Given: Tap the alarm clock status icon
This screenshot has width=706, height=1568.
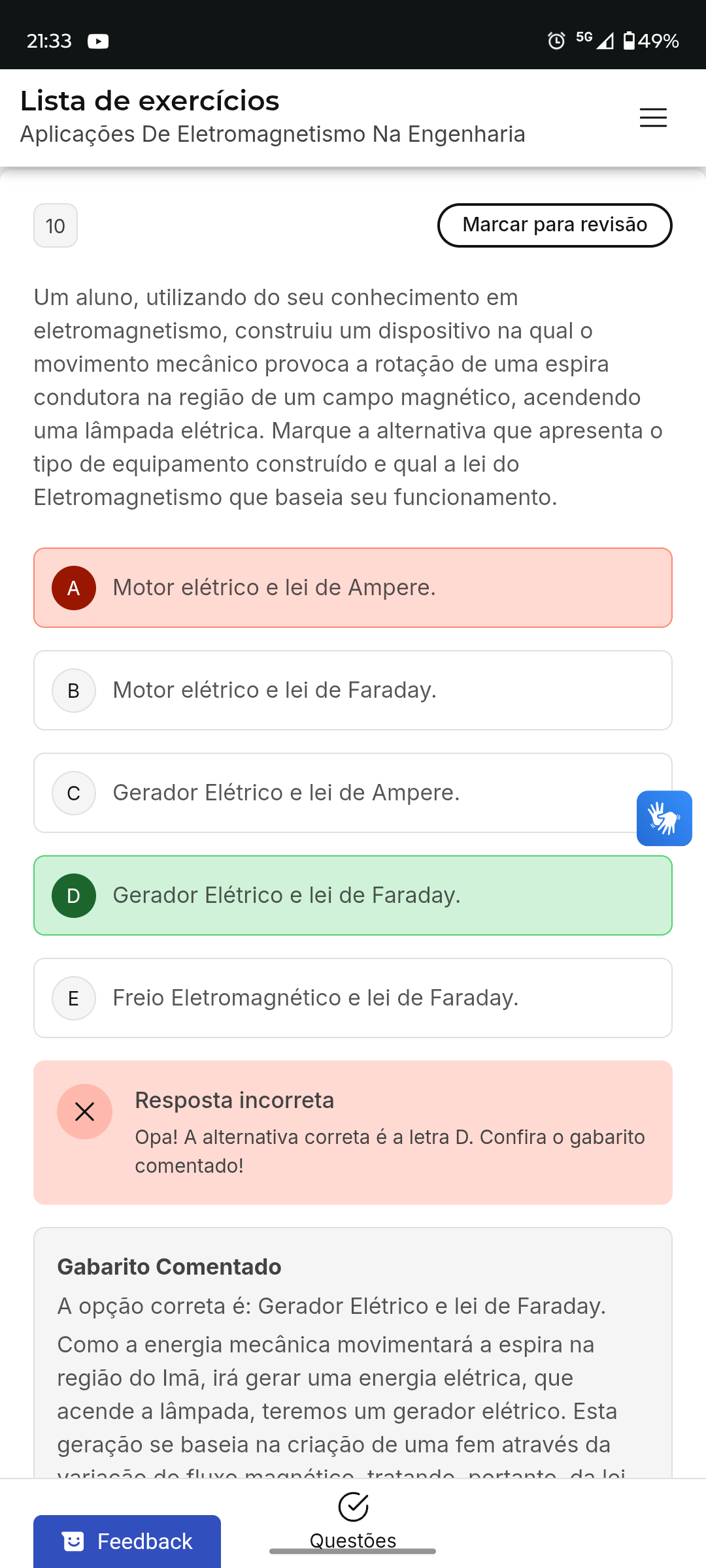Looking at the screenshot, I should pyautogui.click(x=556, y=41).
